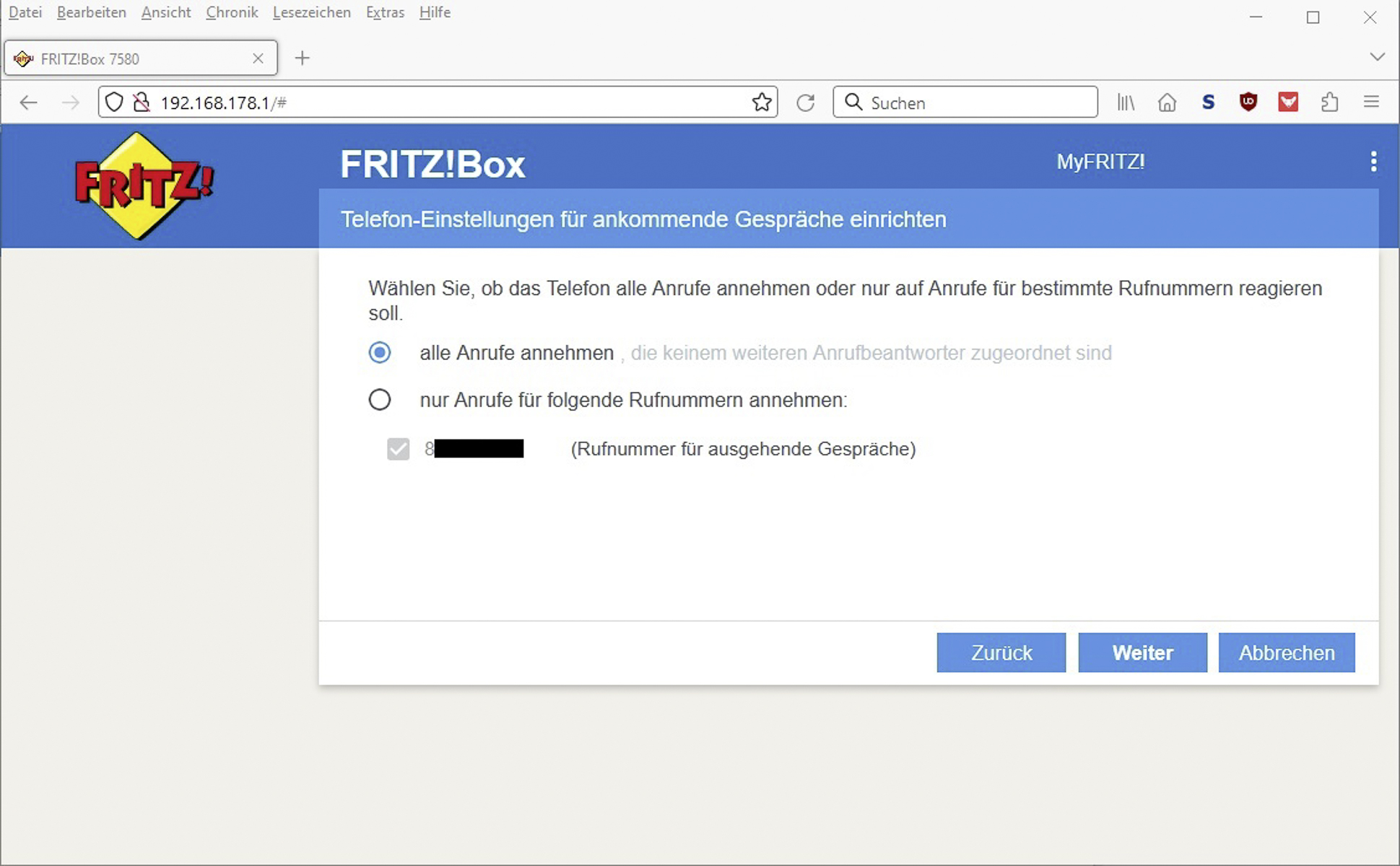Open the Lesezeichen menu
1400x866 pixels.
tap(312, 12)
